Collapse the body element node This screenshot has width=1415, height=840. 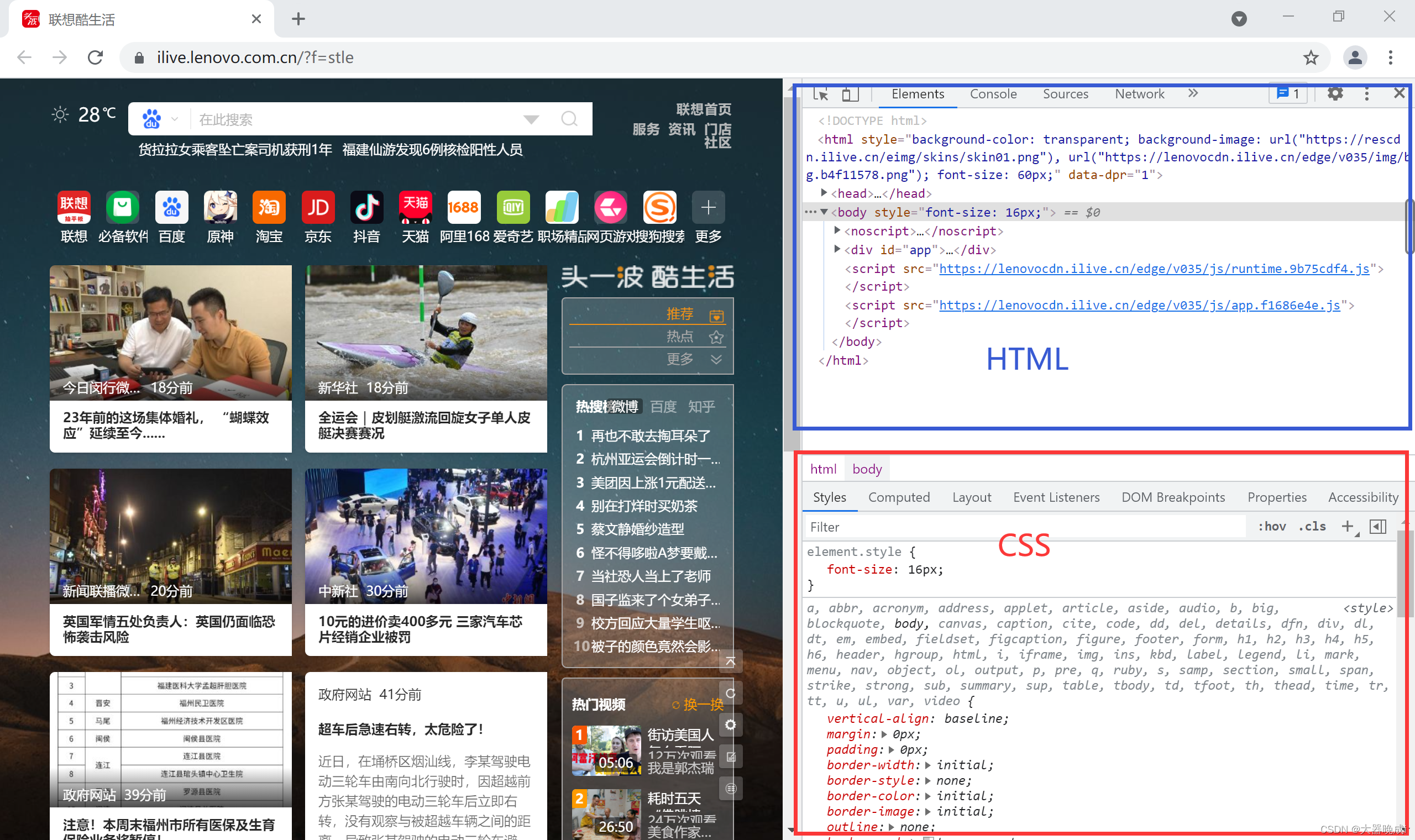[x=824, y=212]
